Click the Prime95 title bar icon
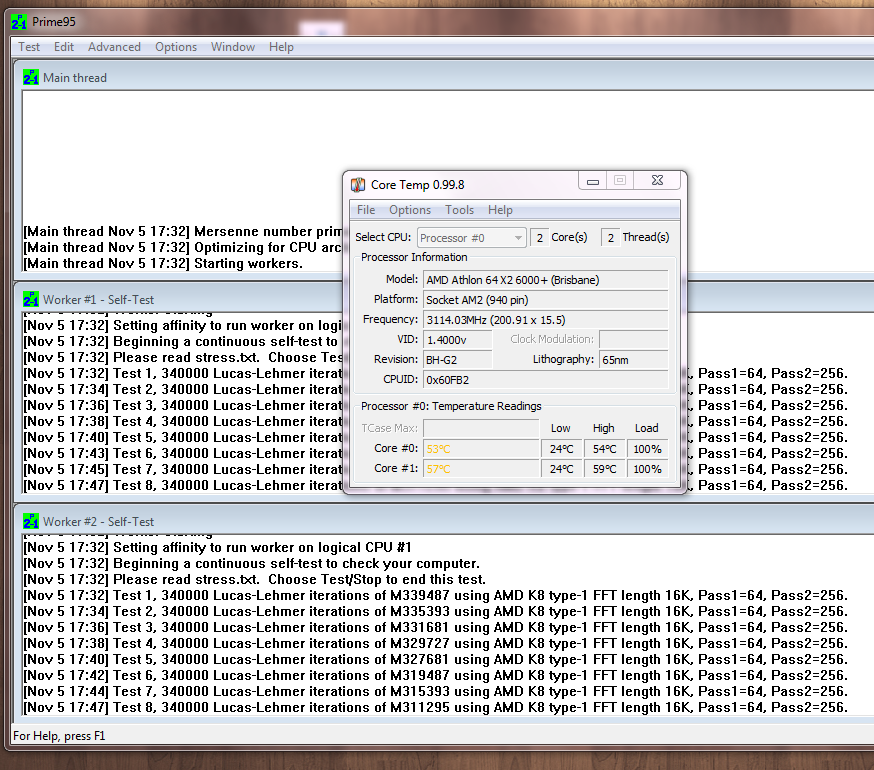The image size is (874, 770). (x=19, y=22)
